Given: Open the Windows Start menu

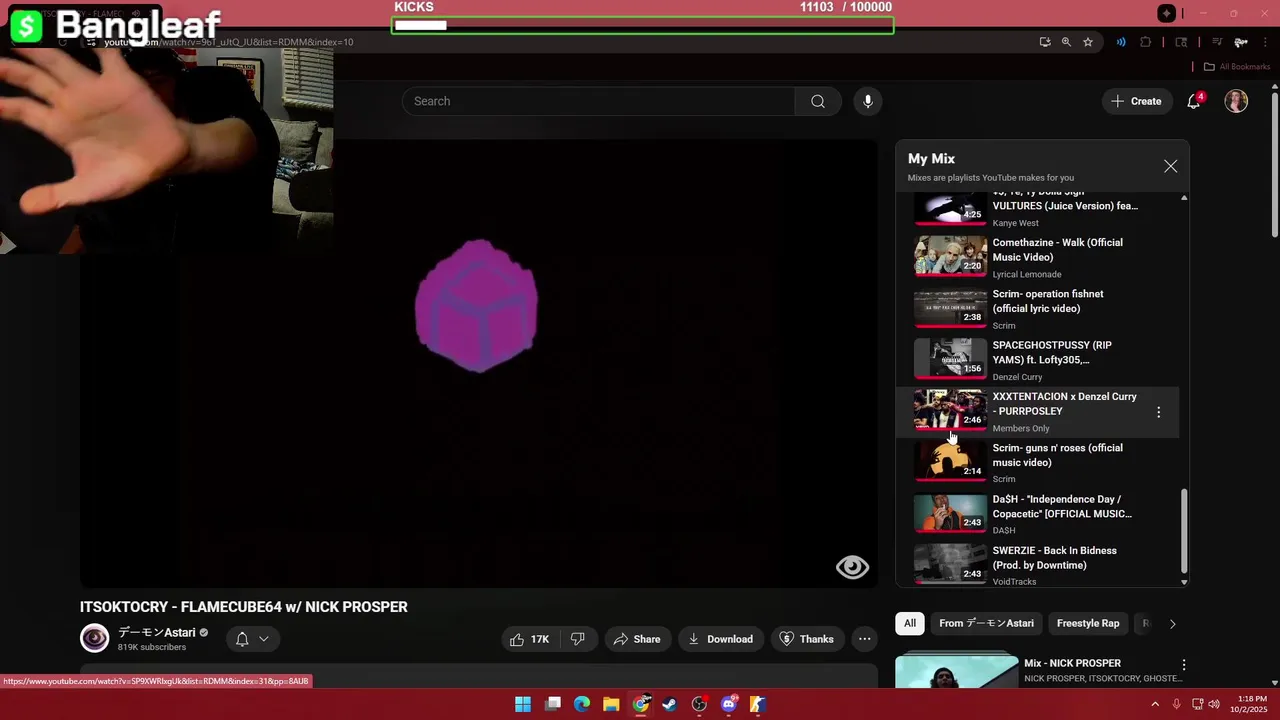Looking at the screenshot, I should pos(523,704).
